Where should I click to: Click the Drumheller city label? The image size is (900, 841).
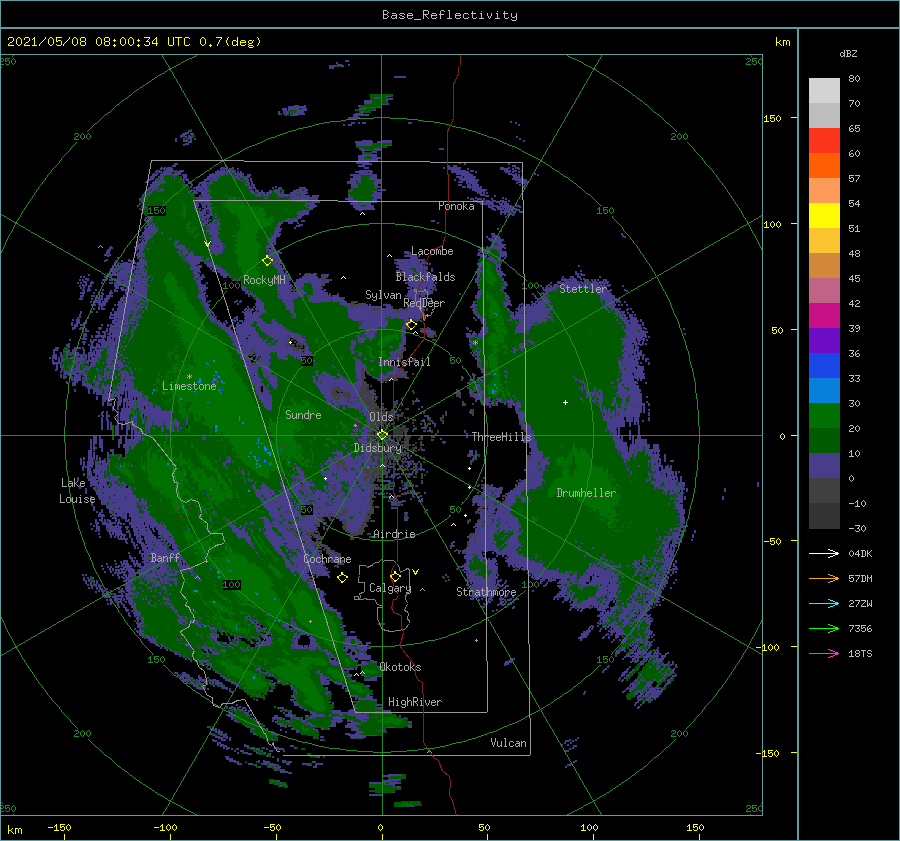586,493
